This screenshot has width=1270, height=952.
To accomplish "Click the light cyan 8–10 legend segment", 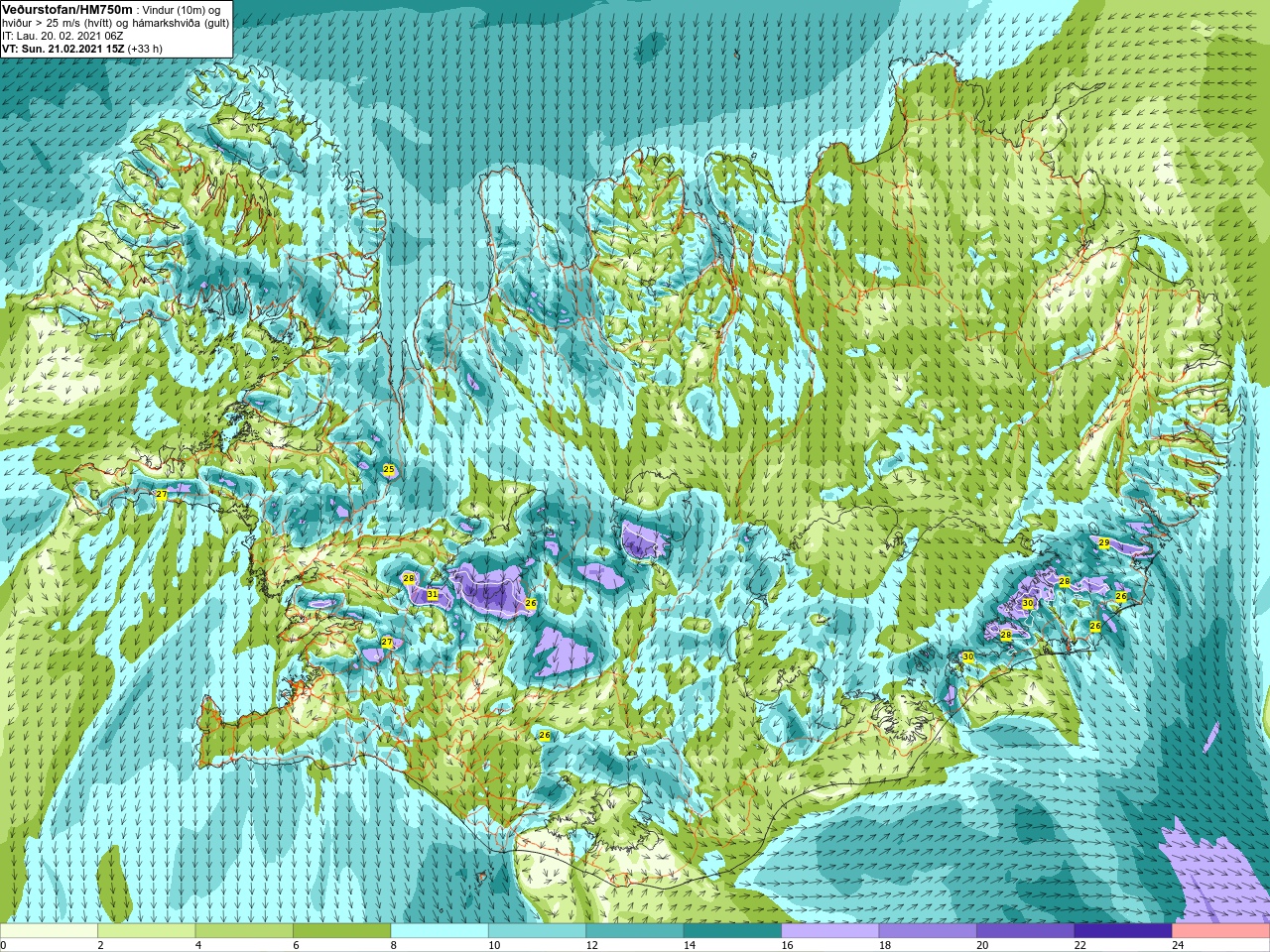I will pyautogui.click(x=440, y=931).
